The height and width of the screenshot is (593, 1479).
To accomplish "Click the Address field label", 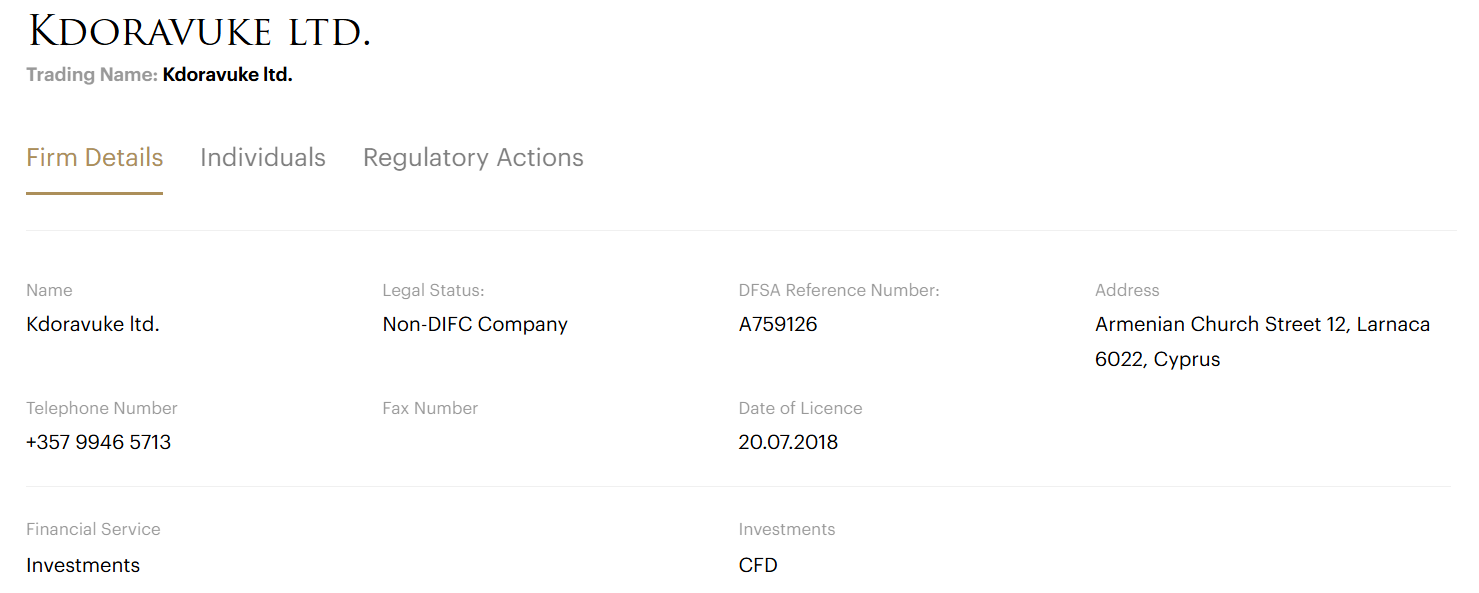I will [x=1127, y=291].
